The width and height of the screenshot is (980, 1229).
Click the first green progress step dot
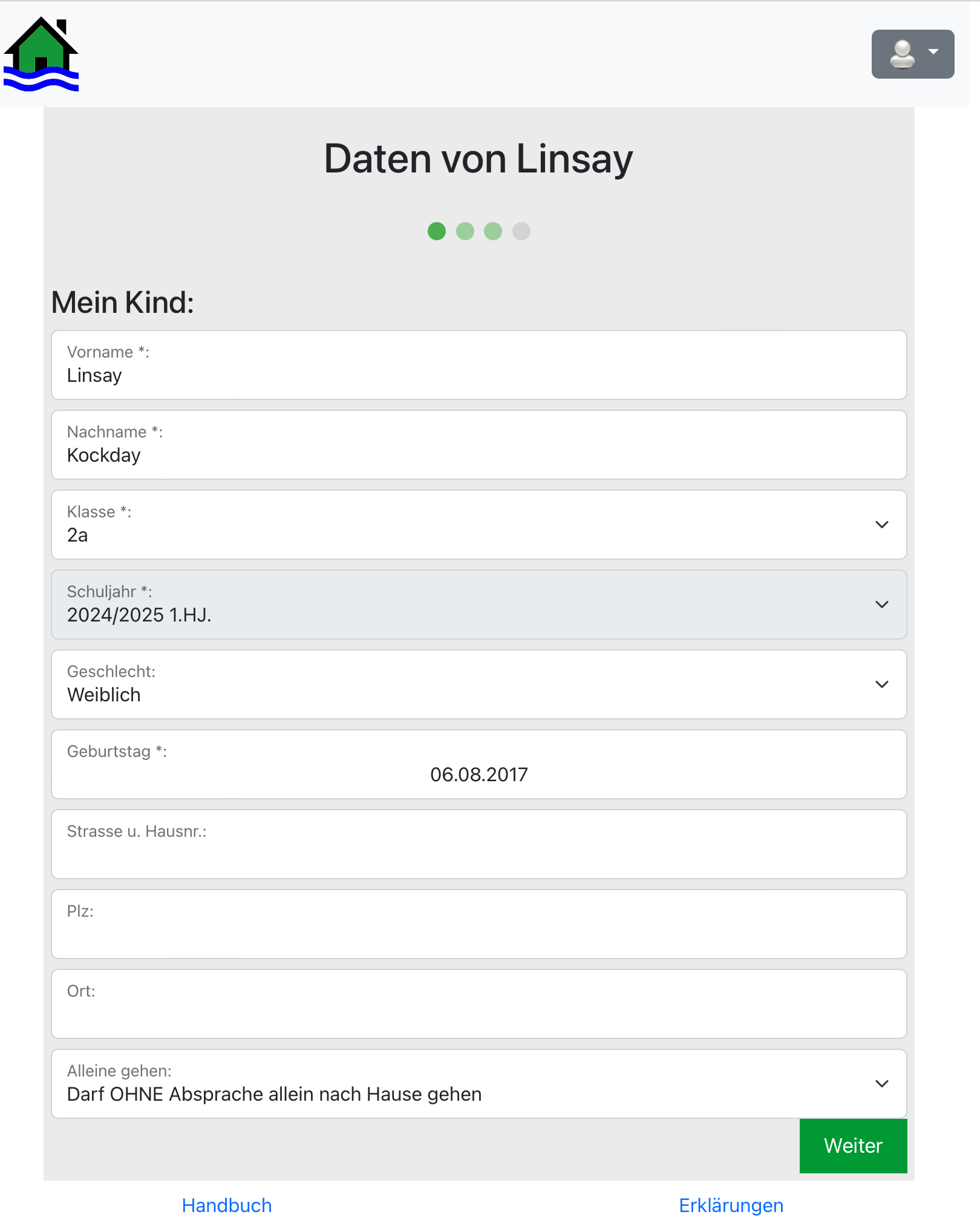[x=437, y=231]
